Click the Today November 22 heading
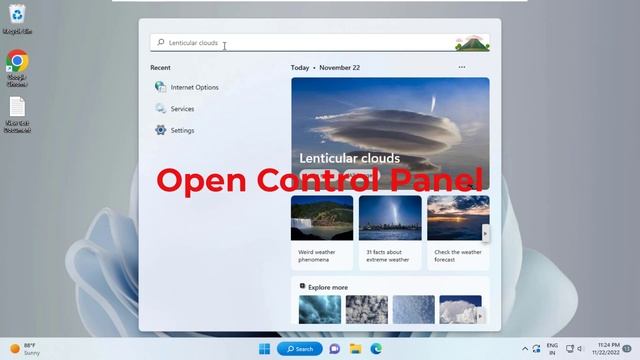 point(325,68)
